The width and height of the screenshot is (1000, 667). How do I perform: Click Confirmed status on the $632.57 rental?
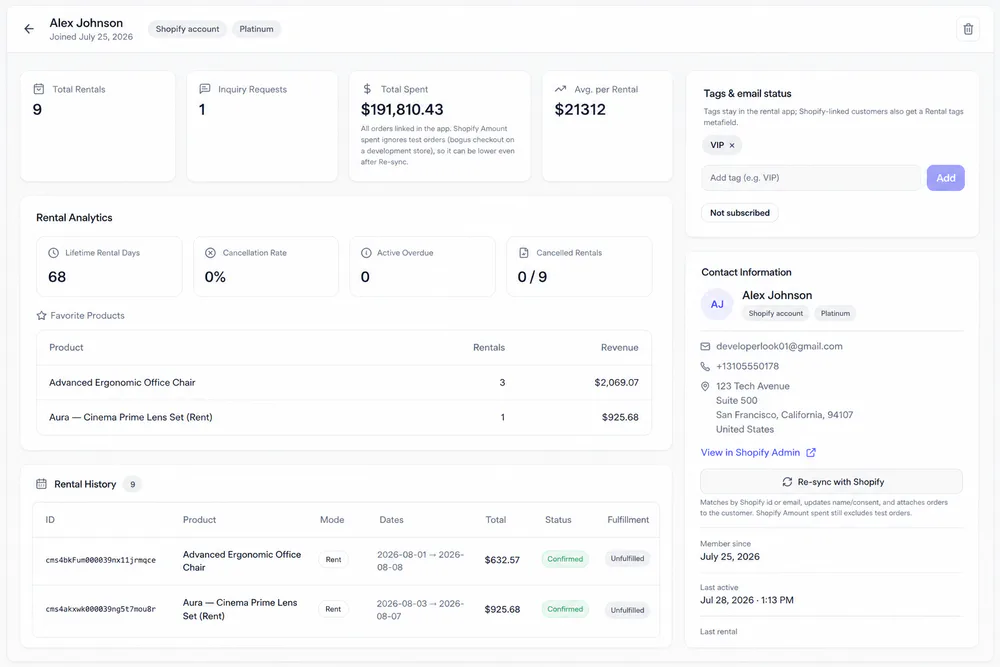tap(565, 559)
